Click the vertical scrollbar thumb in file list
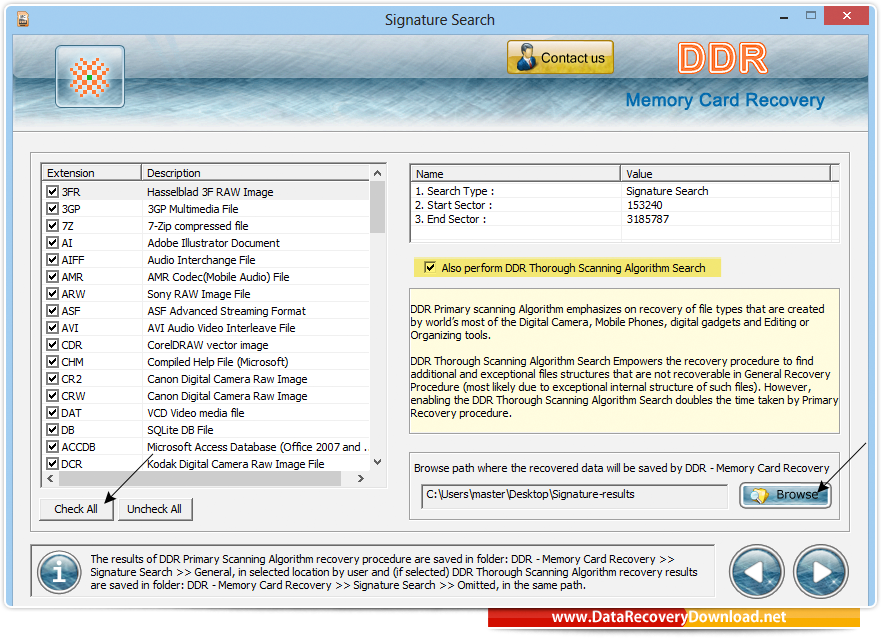Image resolution: width=881 pixels, height=638 pixels. point(378,207)
